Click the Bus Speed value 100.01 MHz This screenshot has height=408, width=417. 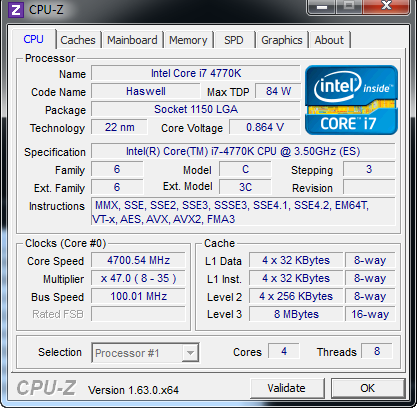coord(138,296)
